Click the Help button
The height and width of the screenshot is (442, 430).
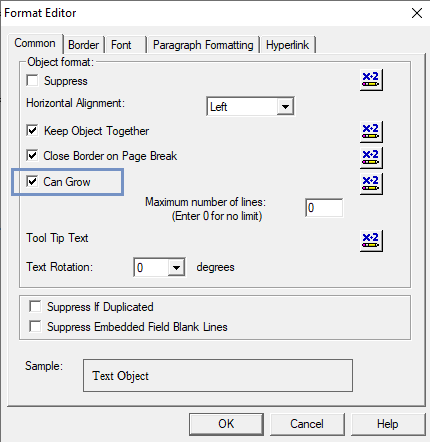click(388, 424)
